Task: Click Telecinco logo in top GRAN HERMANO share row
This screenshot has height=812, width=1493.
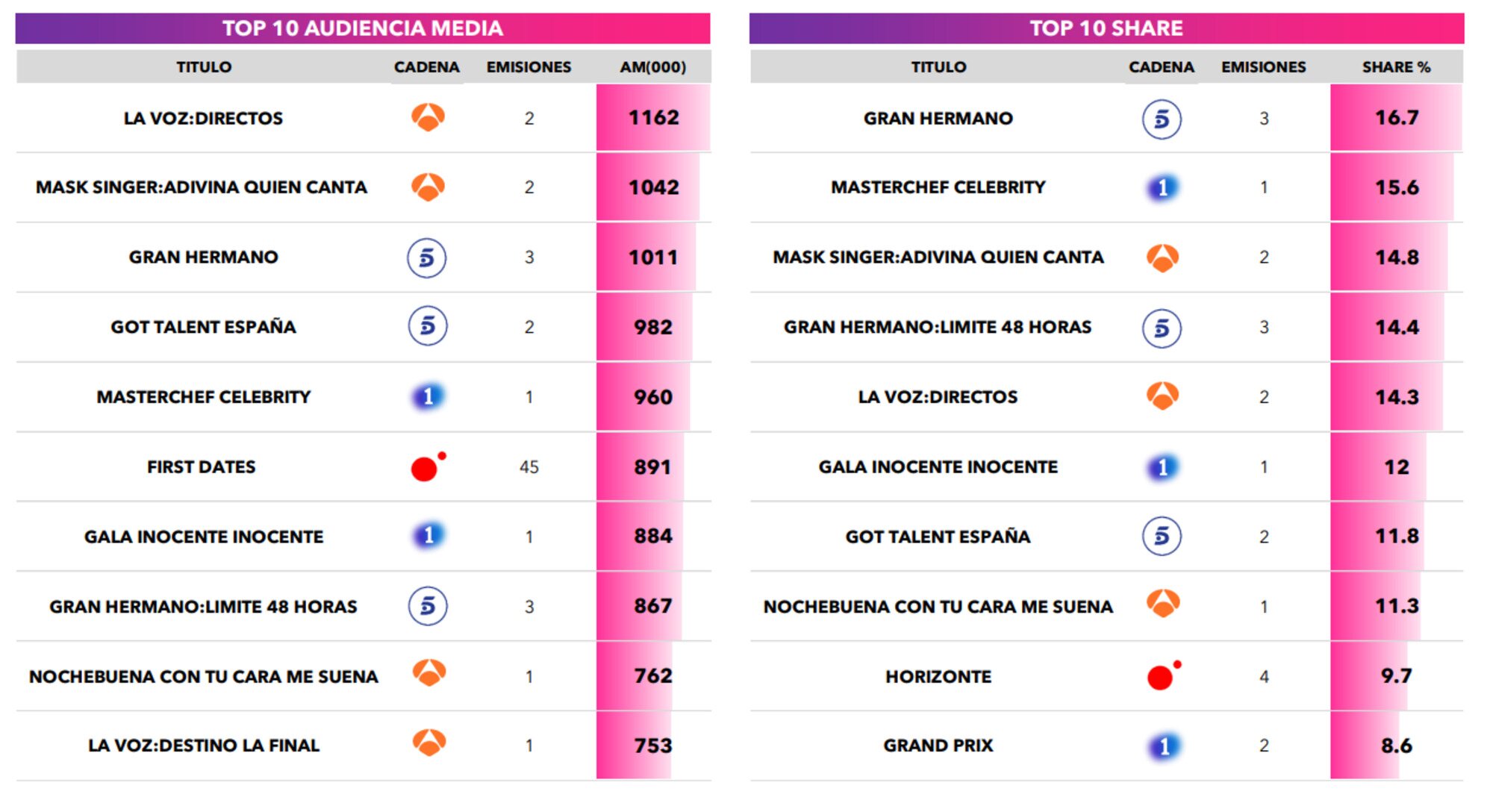Action: (1162, 119)
